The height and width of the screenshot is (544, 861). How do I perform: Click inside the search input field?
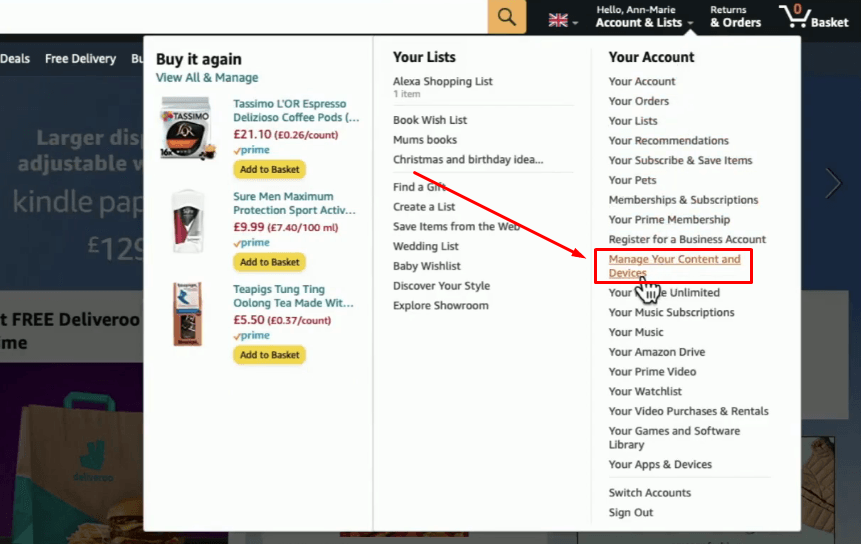point(244,16)
